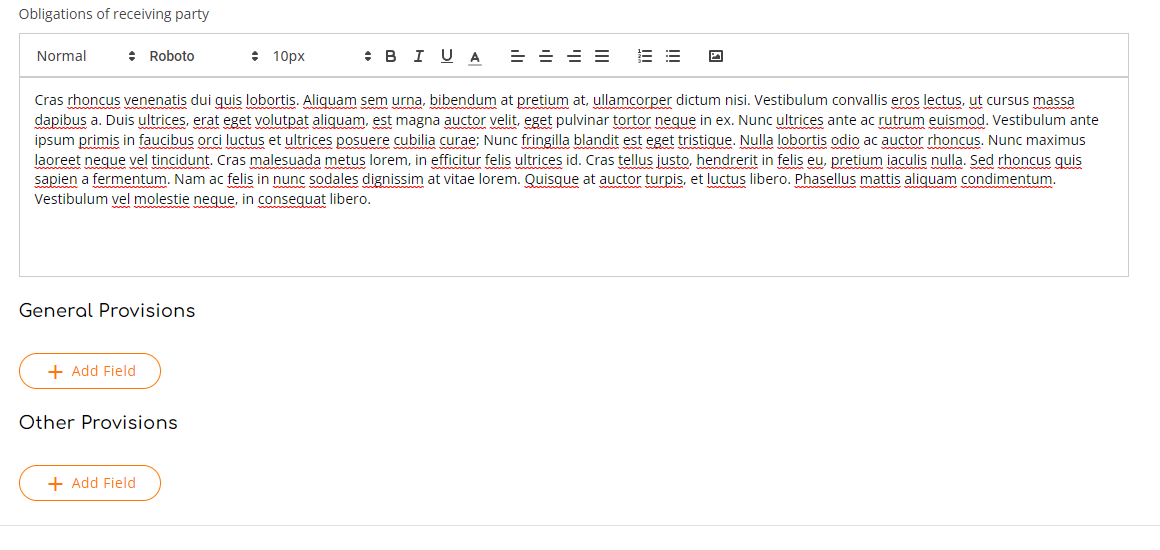Viewport: 1160px width, 550px height.
Task: Align text right
Action: 574,56
